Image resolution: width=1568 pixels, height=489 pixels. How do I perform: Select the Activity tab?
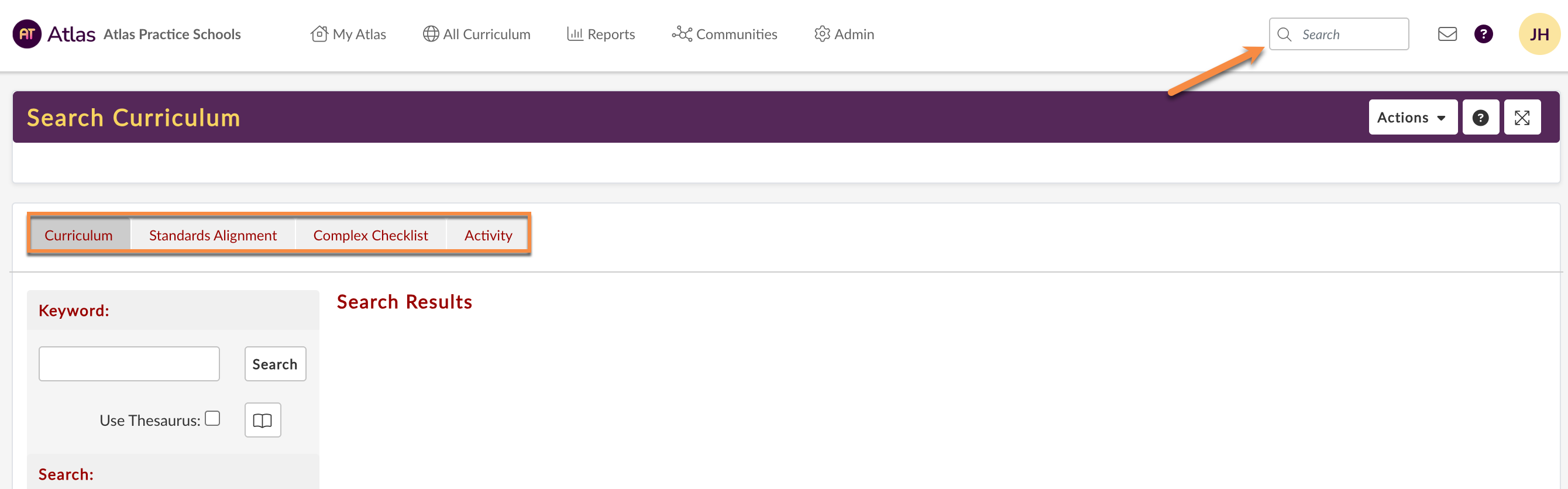[x=488, y=235]
